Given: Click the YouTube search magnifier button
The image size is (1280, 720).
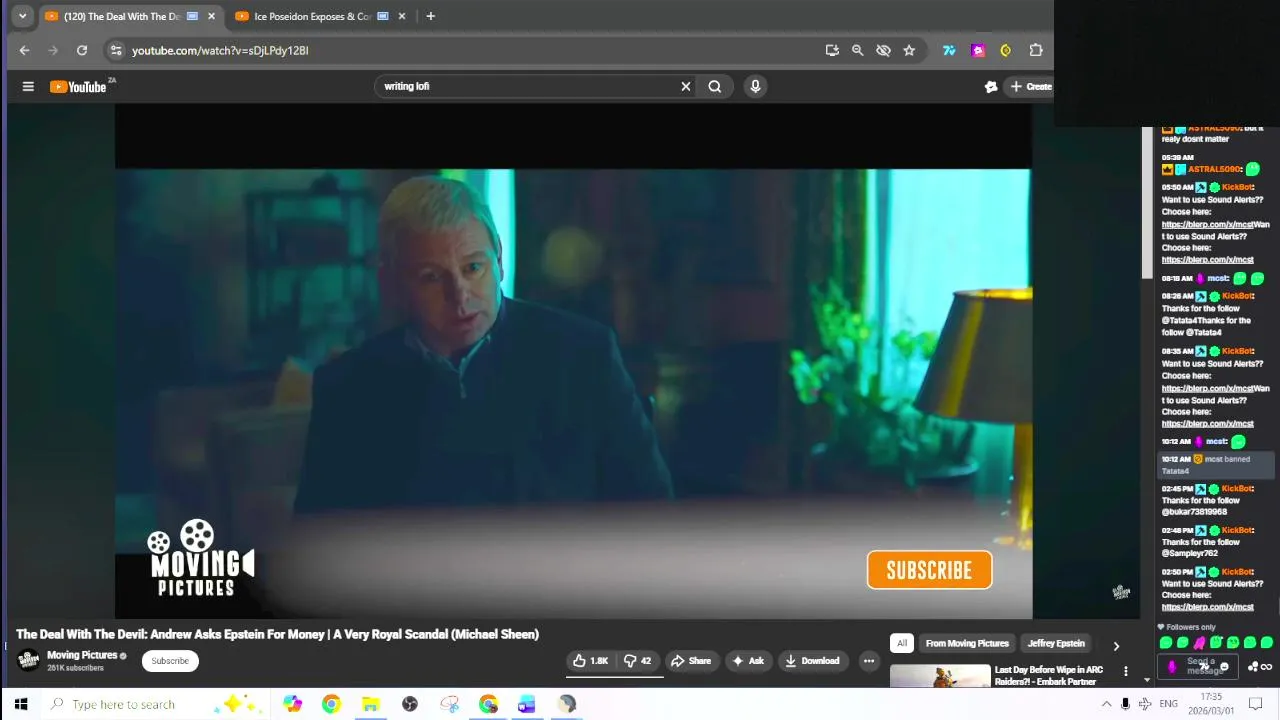Looking at the screenshot, I should coord(715,87).
